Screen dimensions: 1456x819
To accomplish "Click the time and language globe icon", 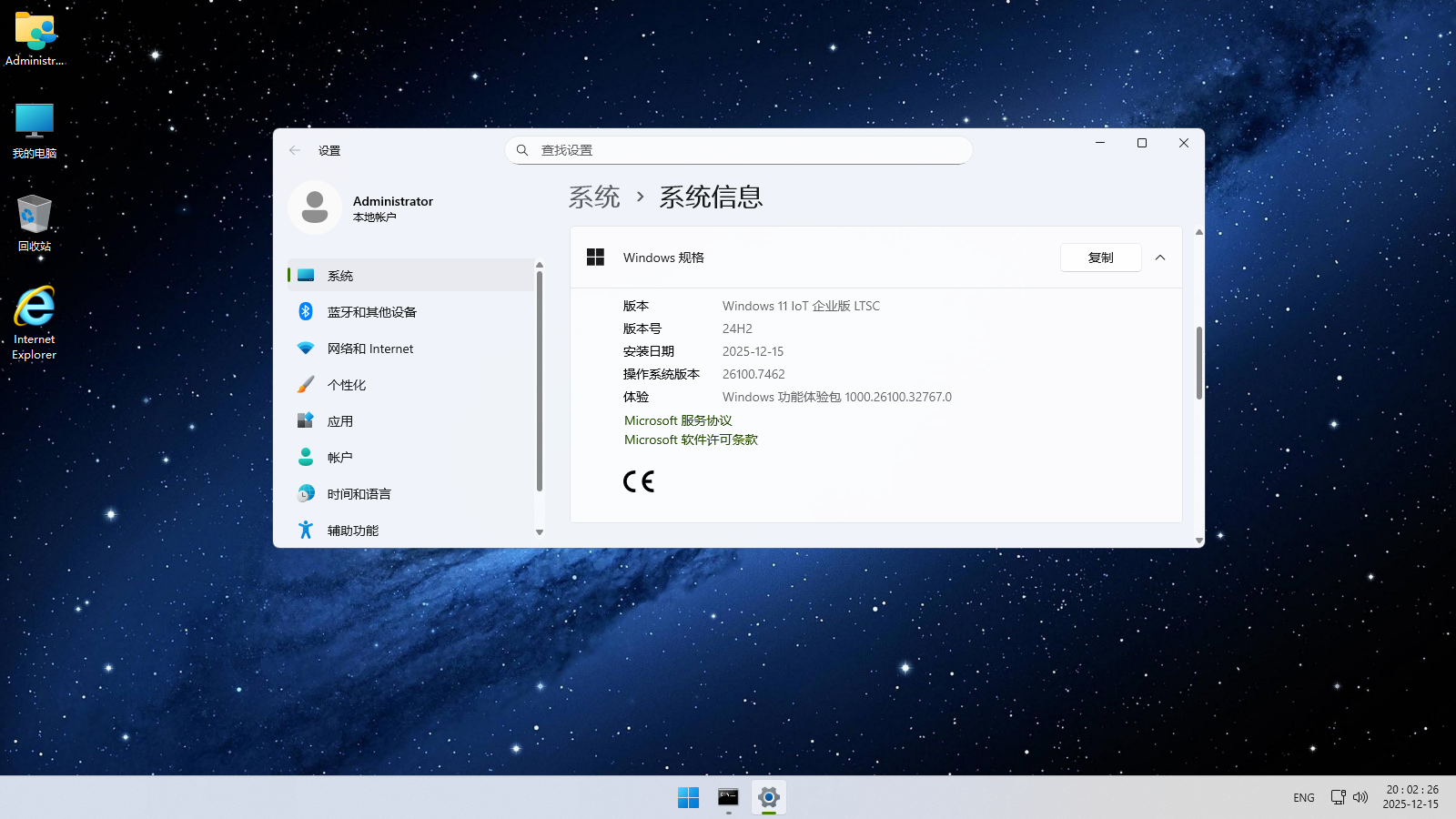I will click(306, 493).
